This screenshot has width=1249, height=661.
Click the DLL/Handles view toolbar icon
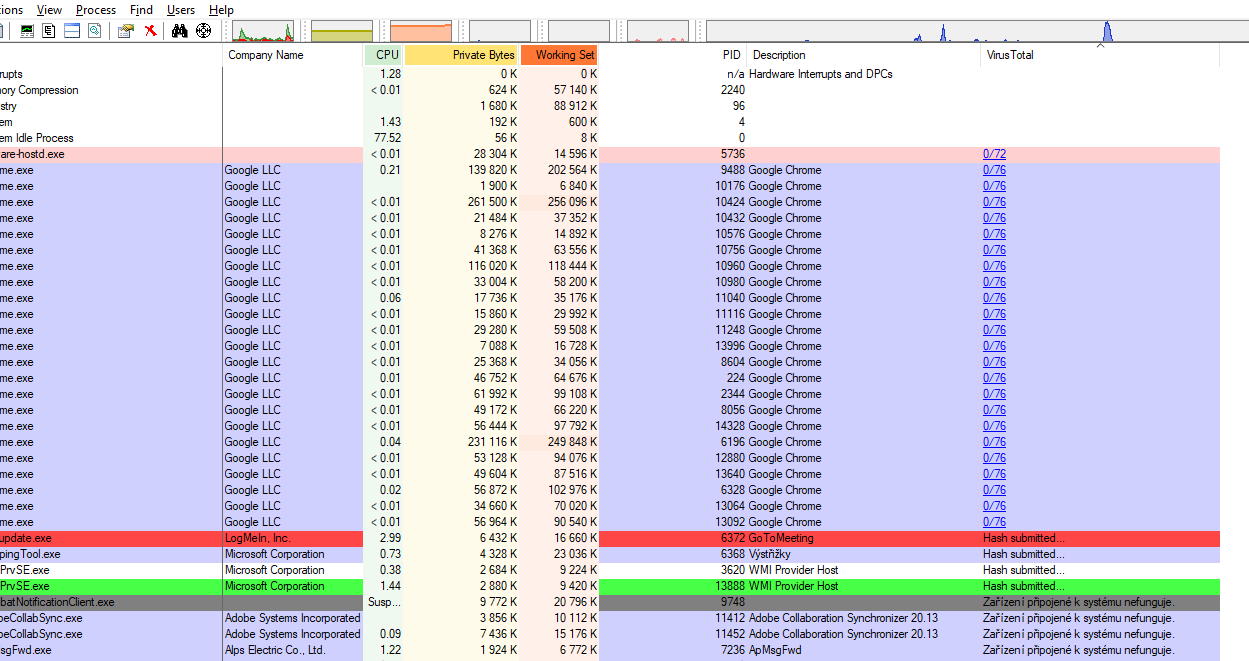[94, 31]
